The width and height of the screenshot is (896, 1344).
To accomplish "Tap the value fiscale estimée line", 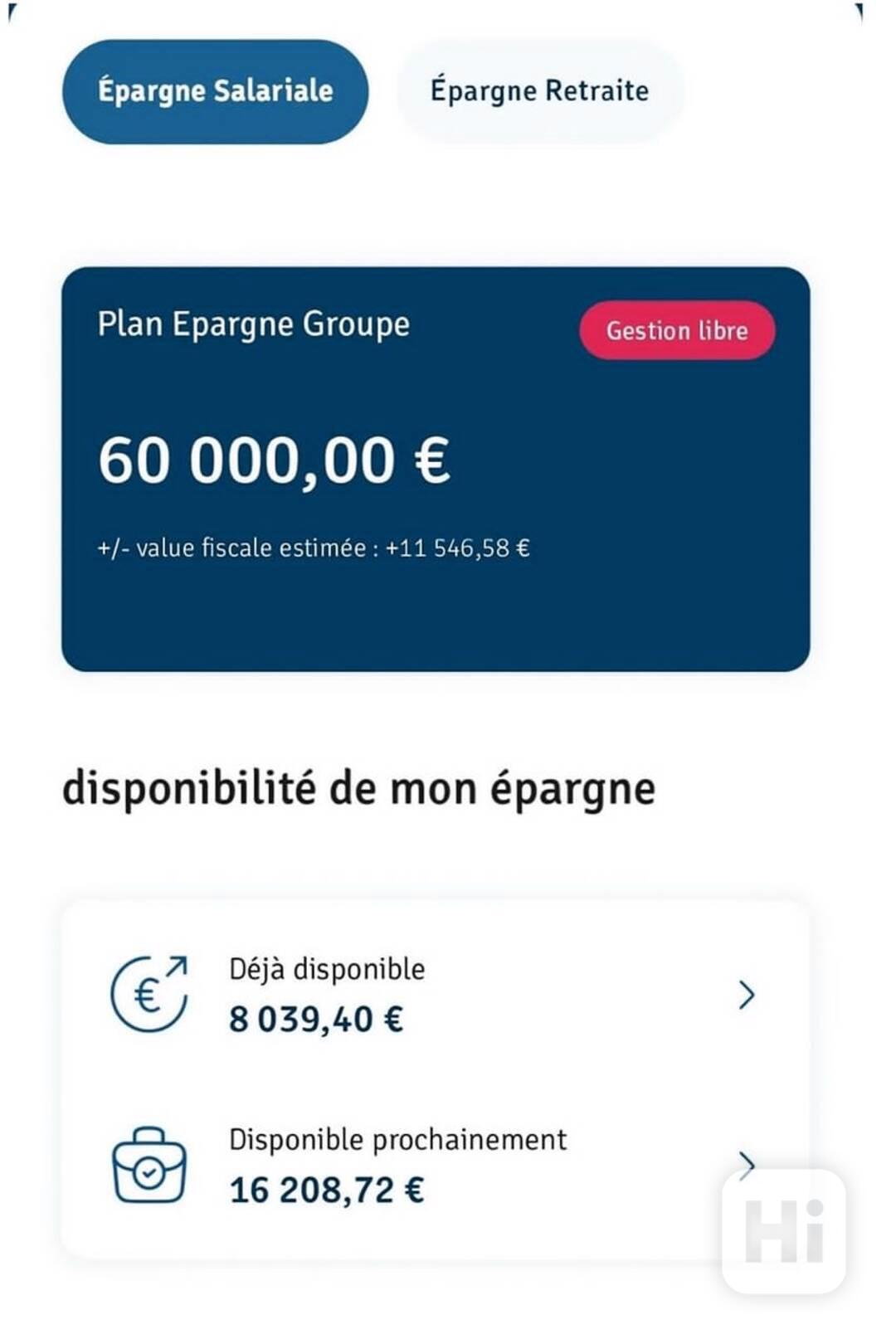I will tap(314, 548).
